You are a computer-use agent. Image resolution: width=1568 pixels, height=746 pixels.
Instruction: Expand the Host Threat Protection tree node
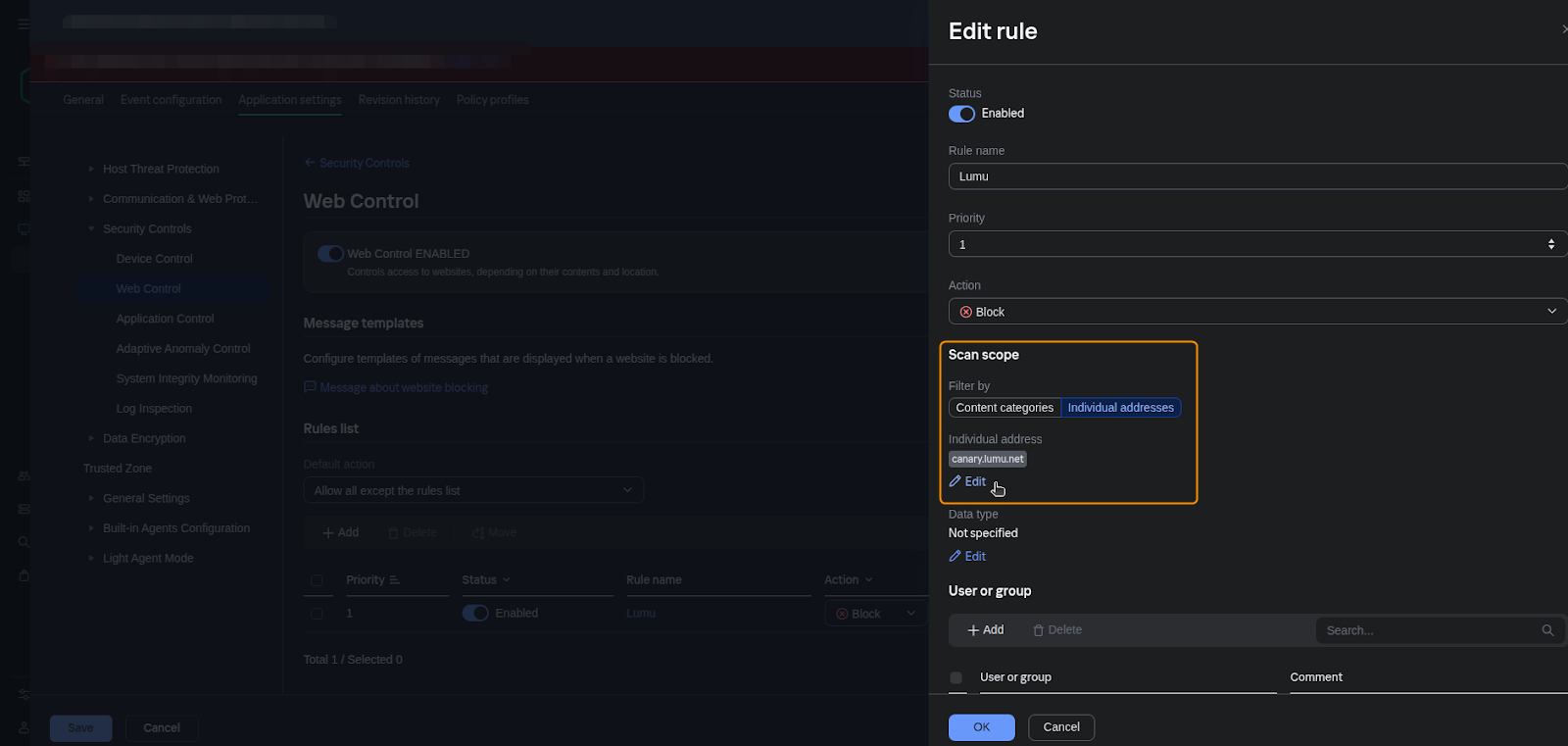click(x=91, y=169)
